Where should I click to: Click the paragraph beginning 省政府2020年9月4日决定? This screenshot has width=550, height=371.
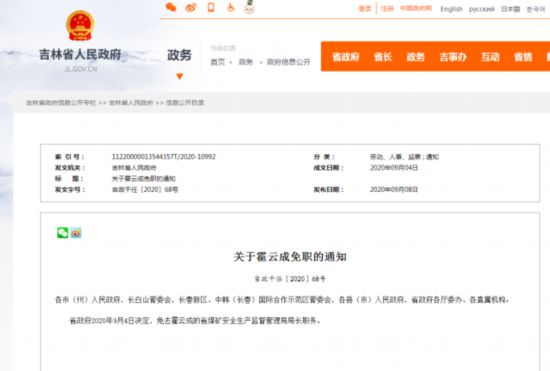pyautogui.click(x=195, y=321)
